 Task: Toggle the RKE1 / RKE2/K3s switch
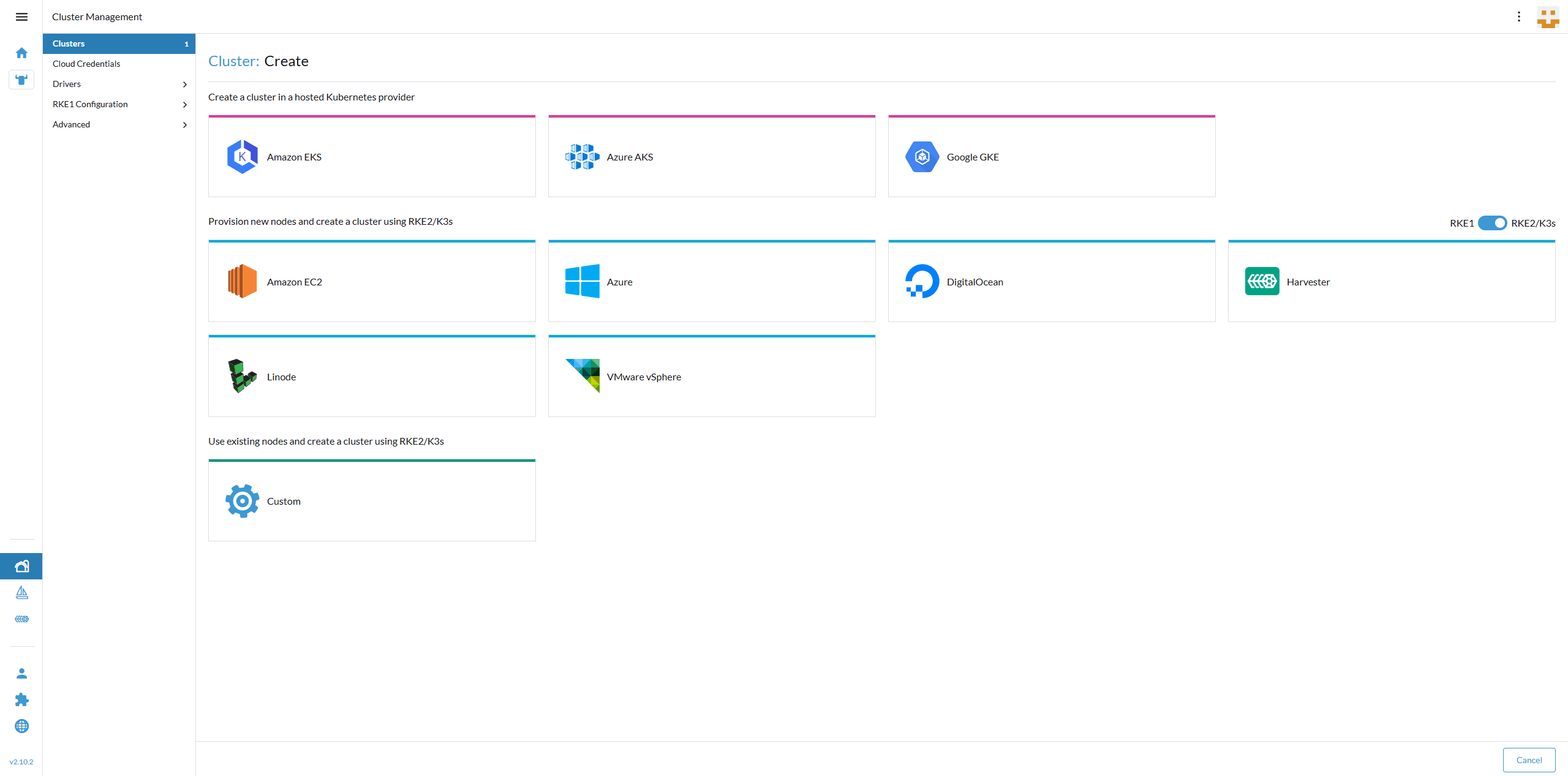(1492, 223)
